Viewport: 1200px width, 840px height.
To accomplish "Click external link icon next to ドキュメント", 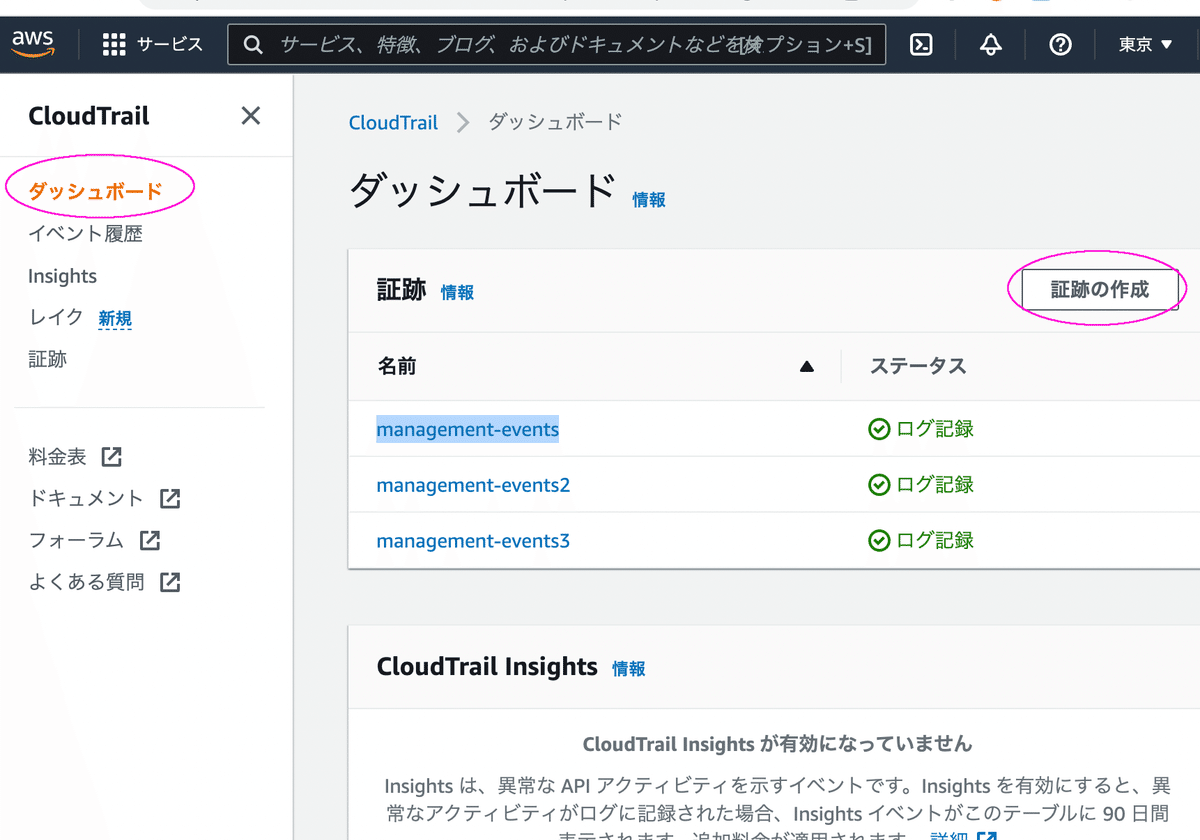I will click(170, 498).
